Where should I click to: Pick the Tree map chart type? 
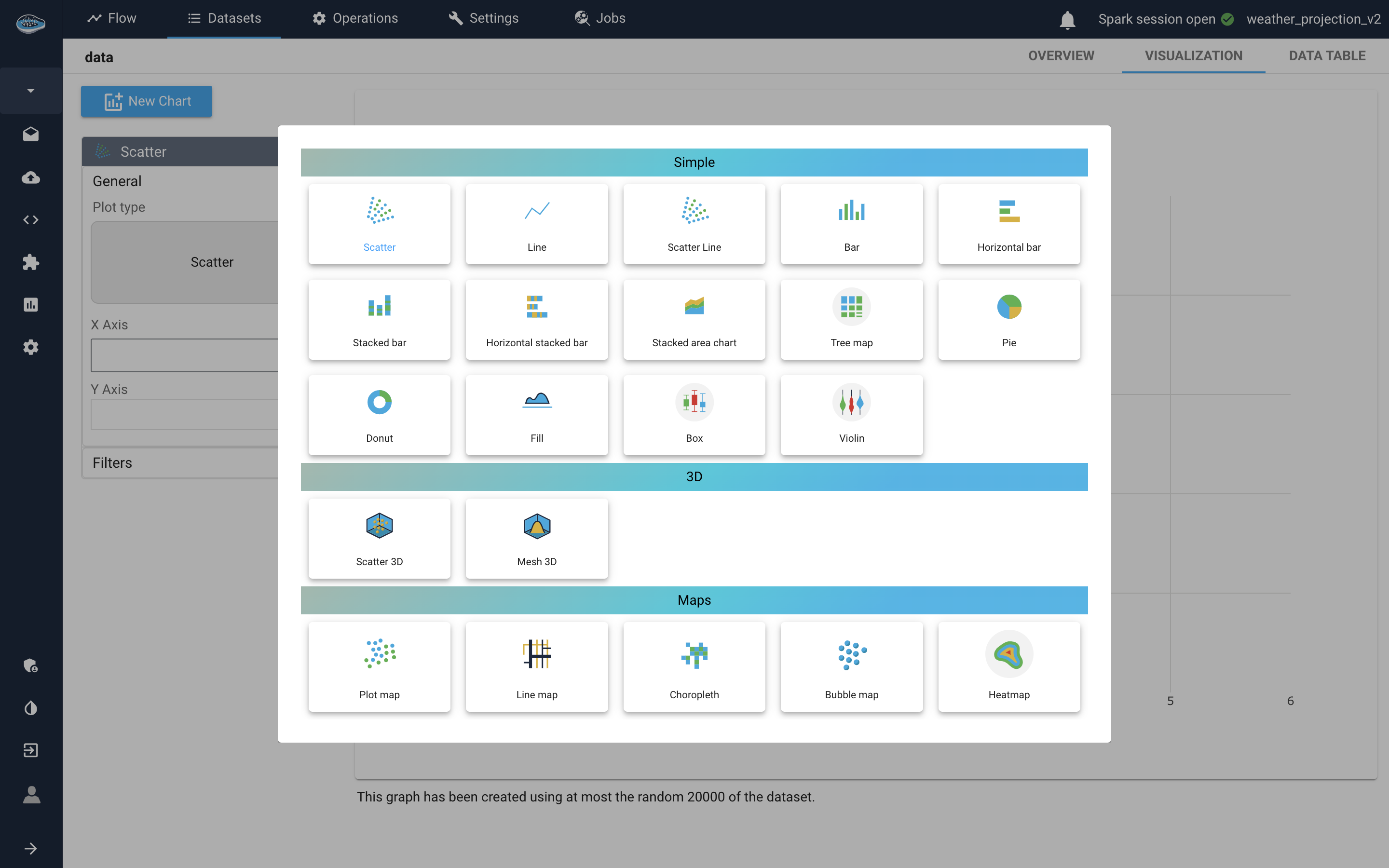coord(851,319)
